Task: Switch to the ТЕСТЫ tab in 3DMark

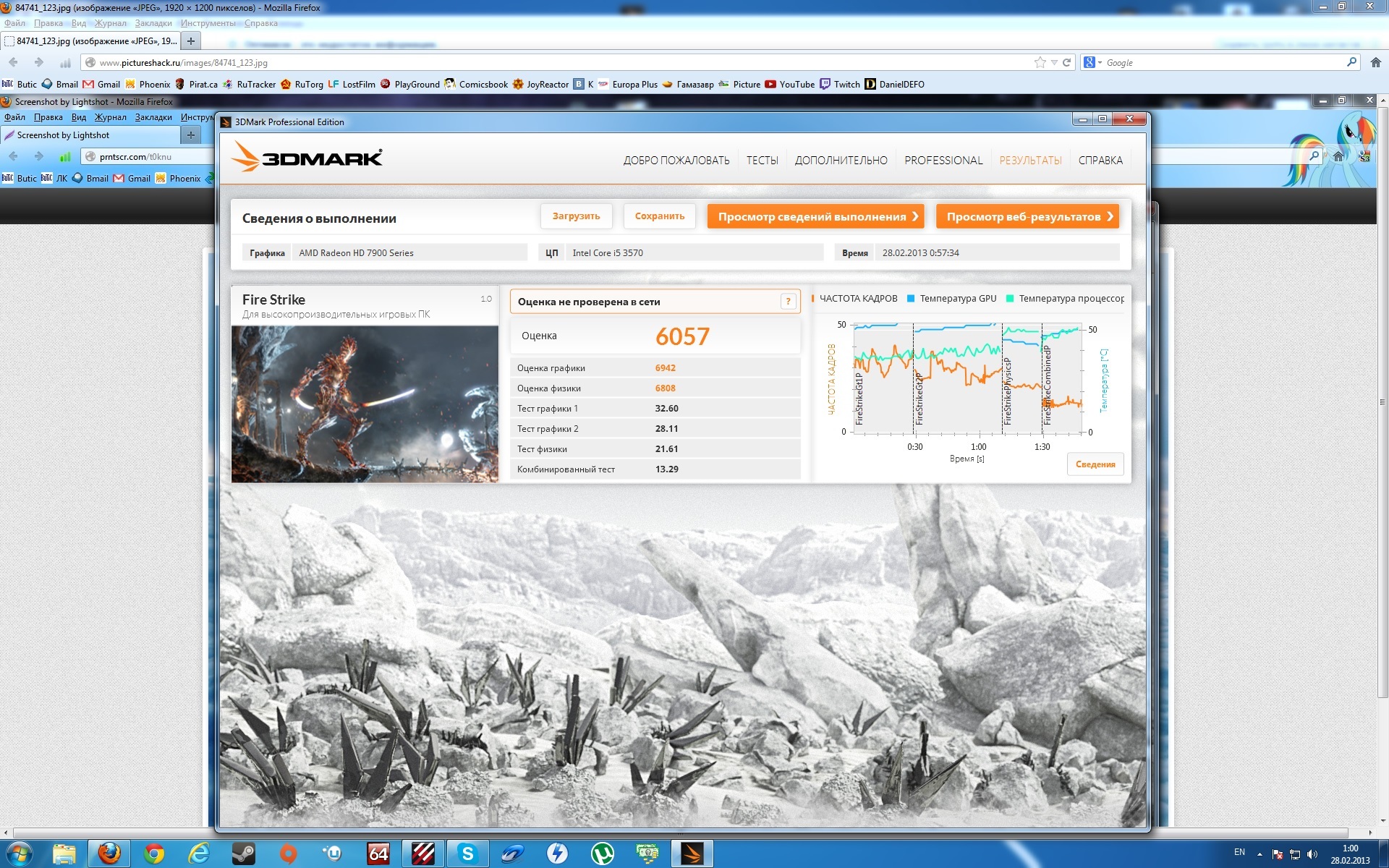Action: pyautogui.click(x=763, y=161)
